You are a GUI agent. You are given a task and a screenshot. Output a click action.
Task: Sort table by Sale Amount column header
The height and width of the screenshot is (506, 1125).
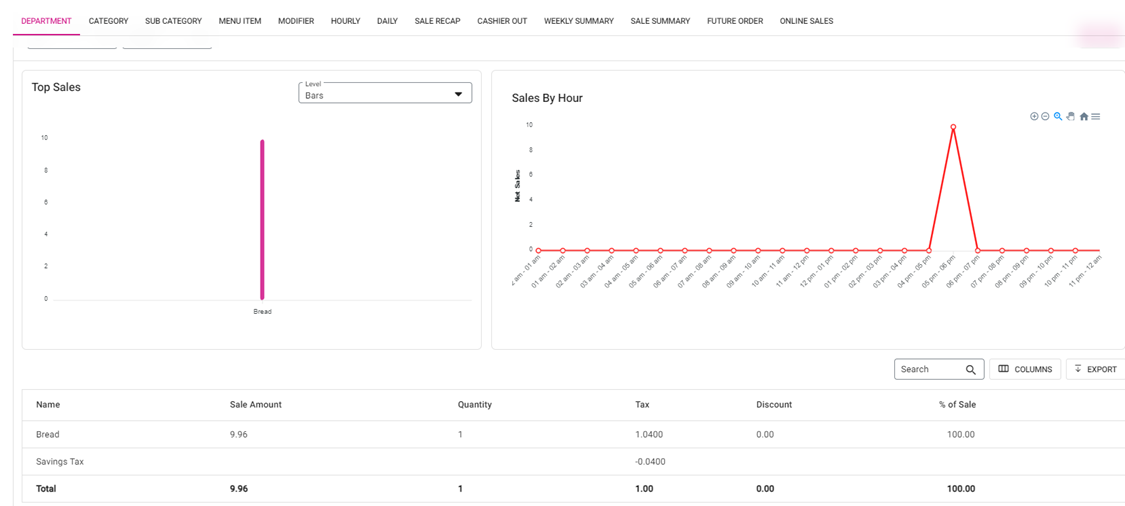256,405
